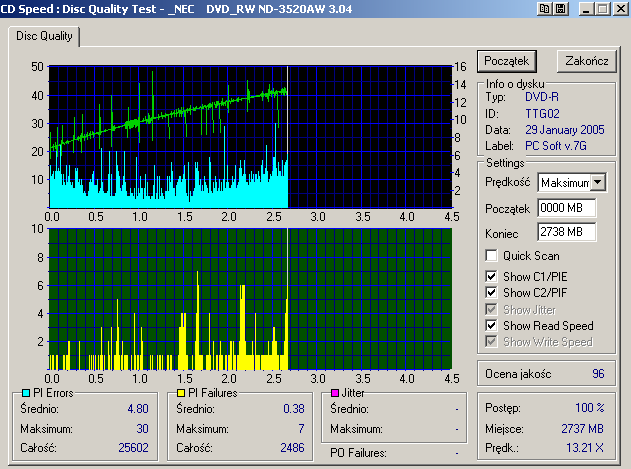Click the disc type value DVD-R
Viewport: 631px width, 469px height.
(542, 97)
